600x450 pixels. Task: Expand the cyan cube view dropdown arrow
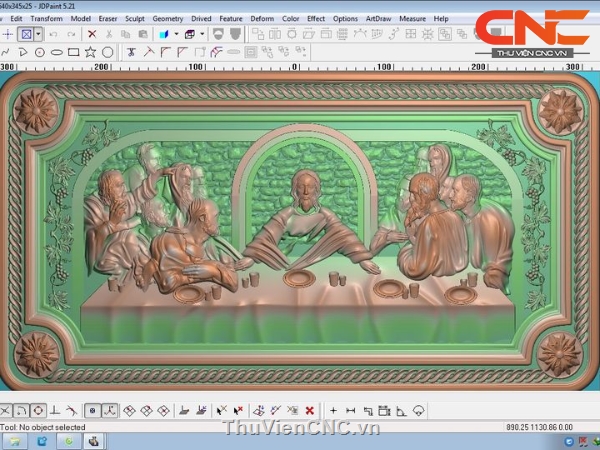click(x=176, y=34)
